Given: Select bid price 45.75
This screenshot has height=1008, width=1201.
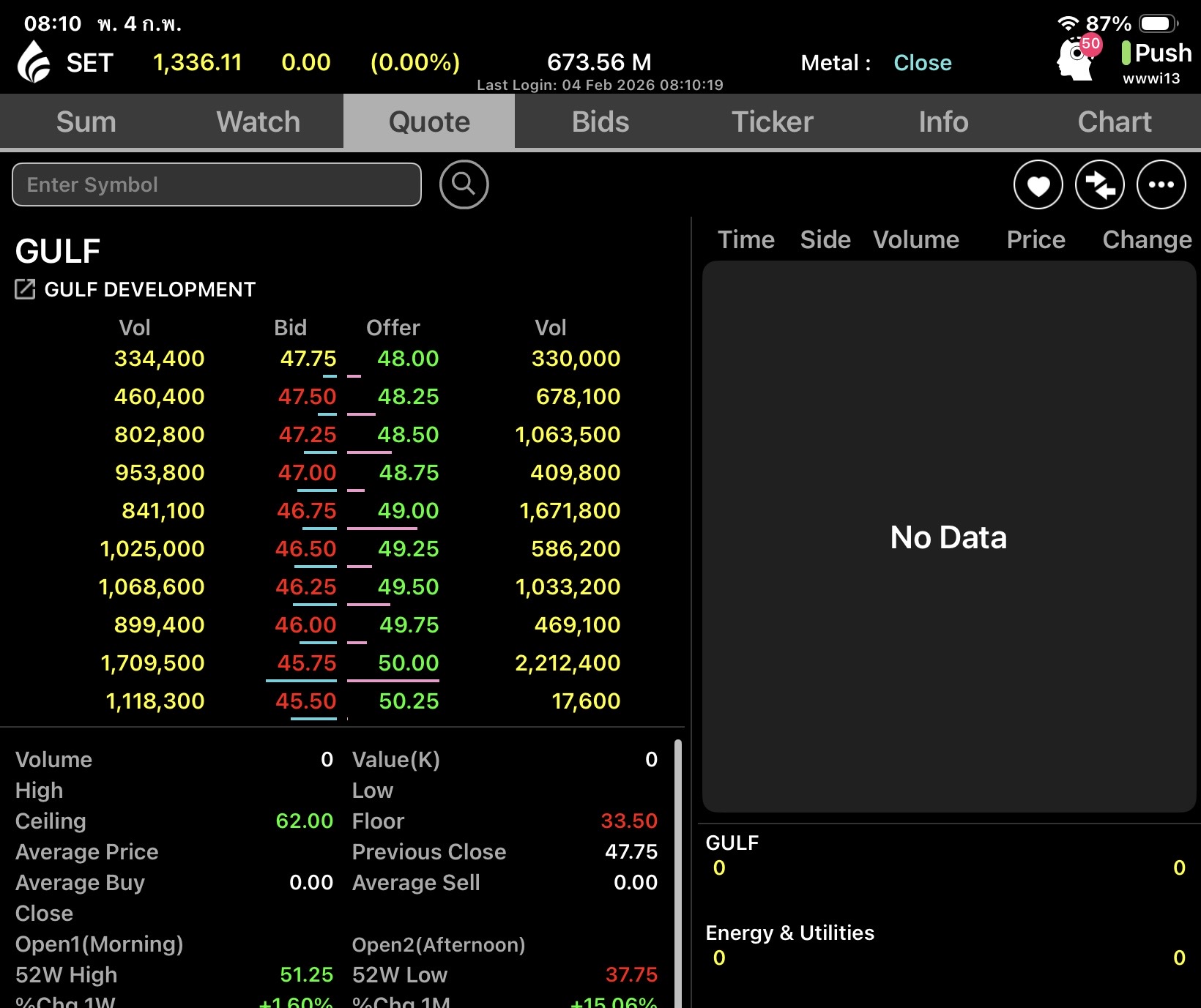Looking at the screenshot, I should pyautogui.click(x=307, y=662).
